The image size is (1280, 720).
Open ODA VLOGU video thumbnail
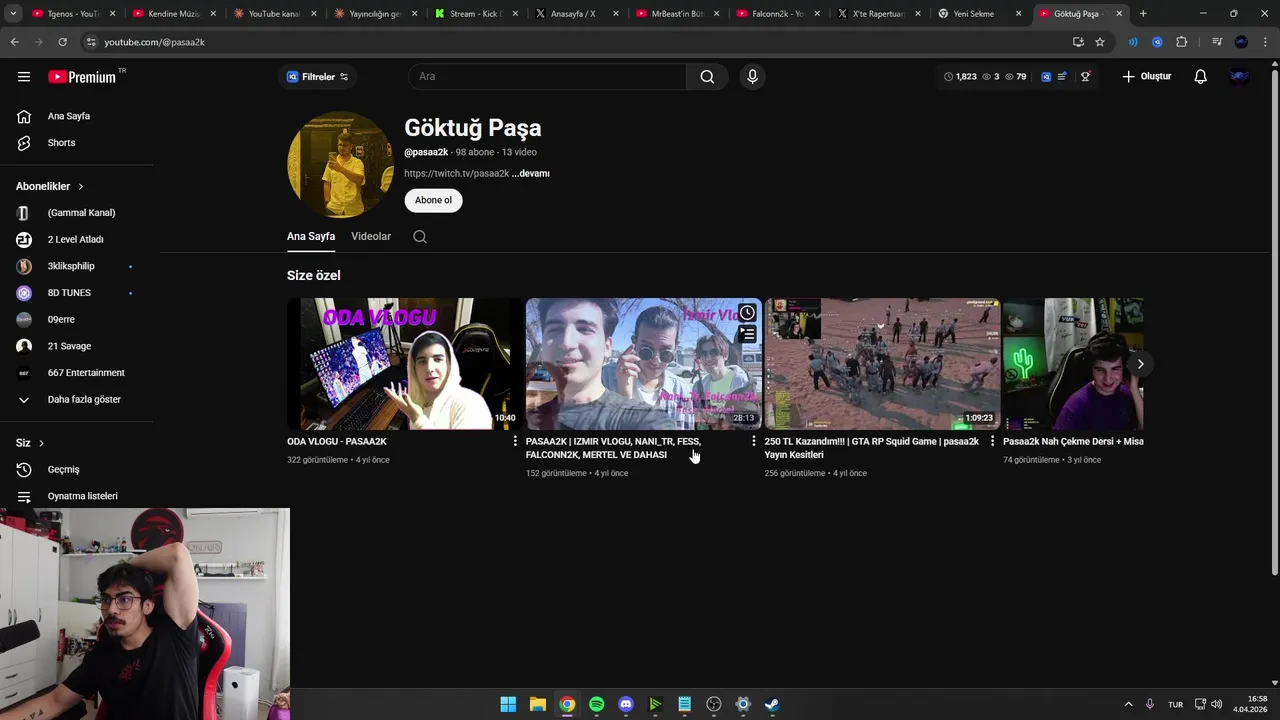pyautogui.click(x=404, y=364)
